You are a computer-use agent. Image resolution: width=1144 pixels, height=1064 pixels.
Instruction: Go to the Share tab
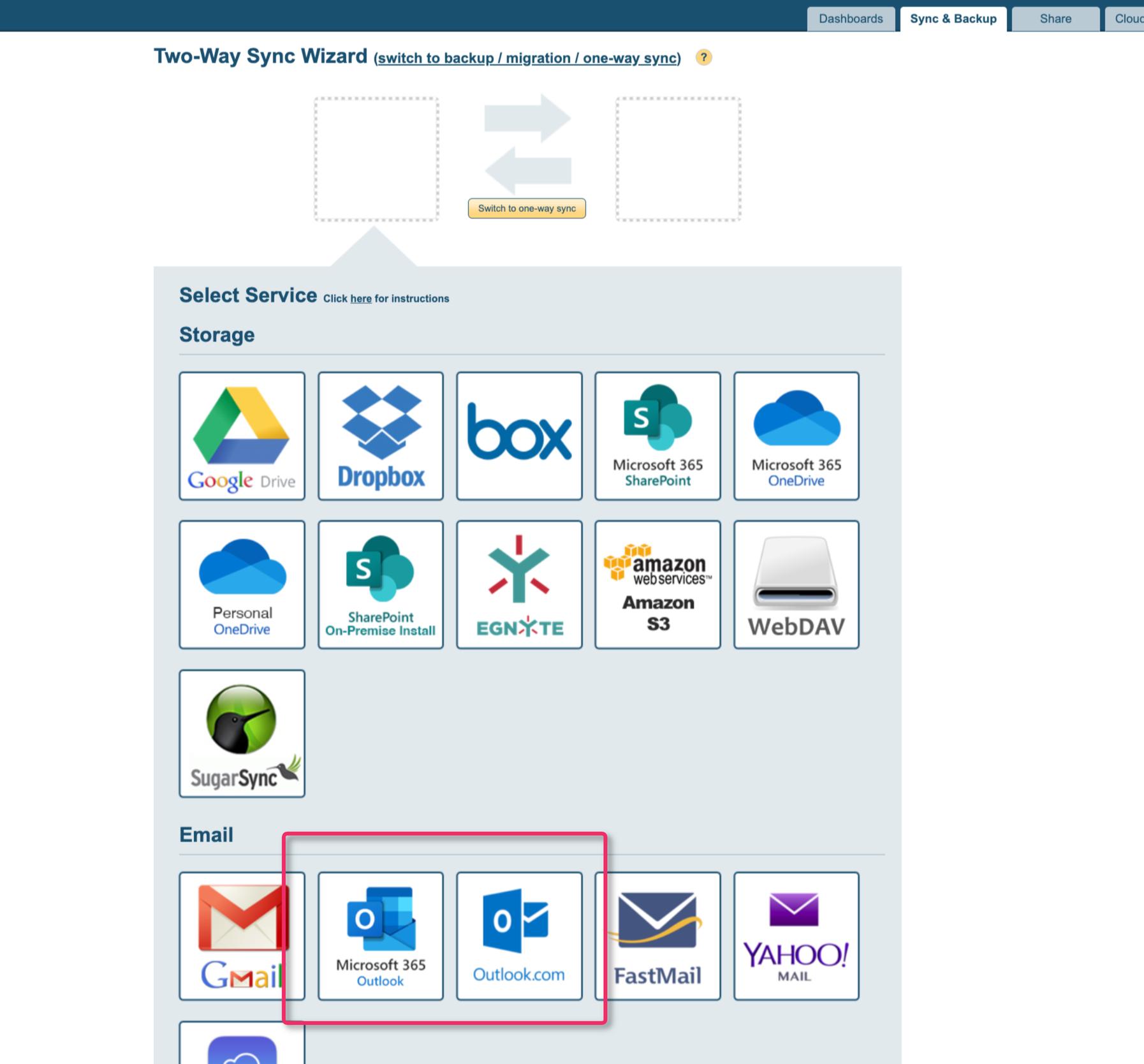point(1055,18)
